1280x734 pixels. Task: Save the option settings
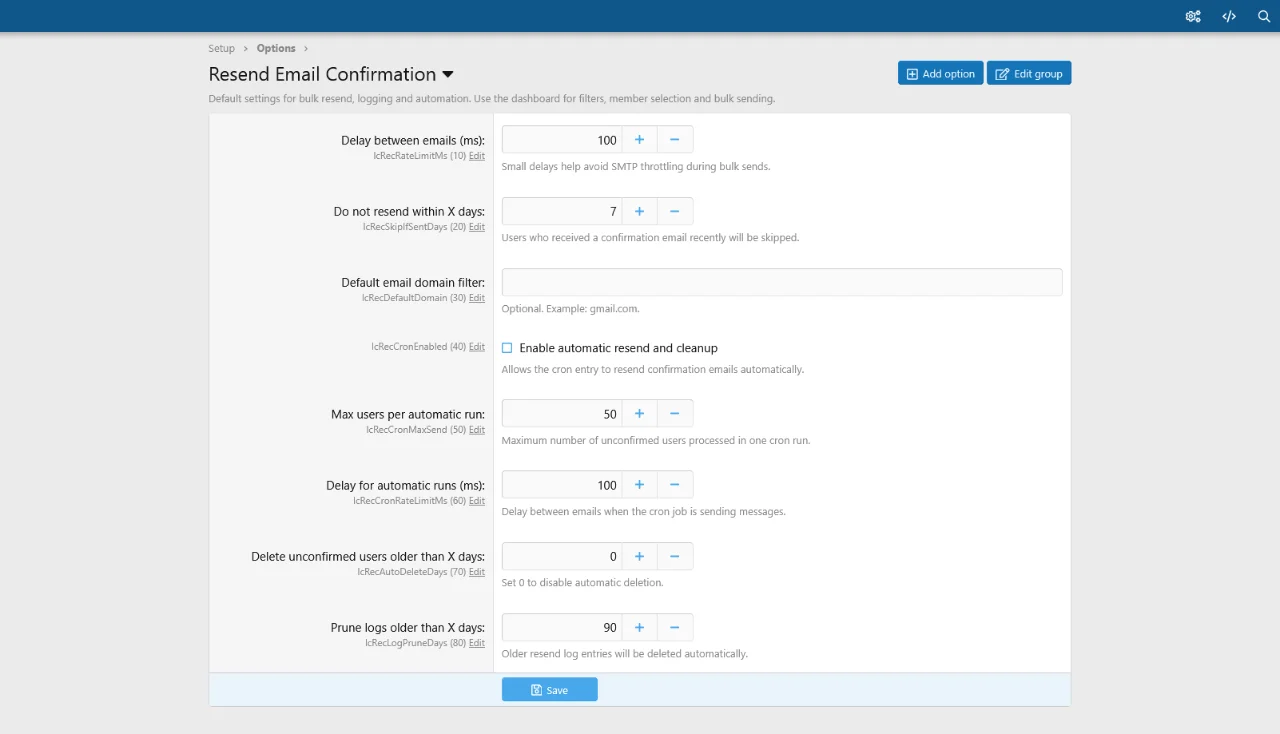(x=549, y=690)
